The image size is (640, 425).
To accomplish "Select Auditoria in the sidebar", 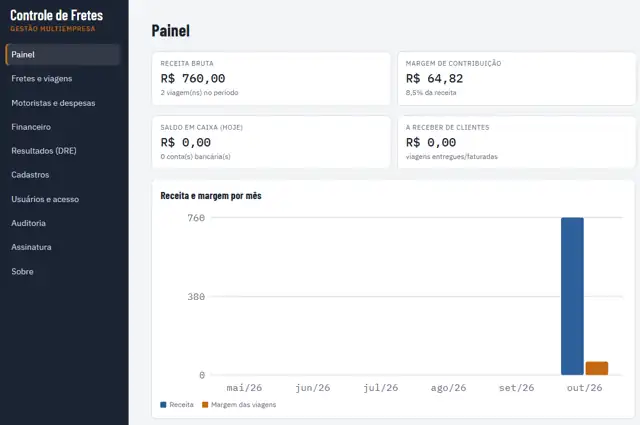I will tap(28, 223).
